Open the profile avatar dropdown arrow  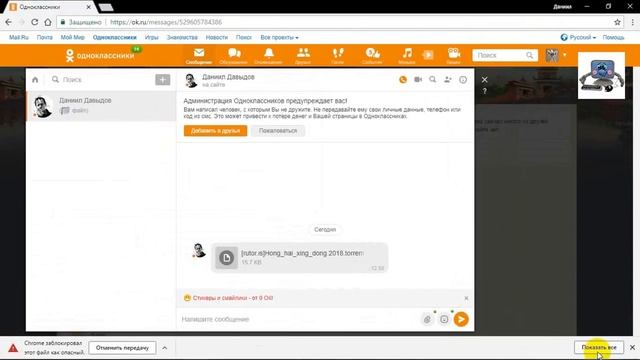pyautogui.click(x=564, y=55)
